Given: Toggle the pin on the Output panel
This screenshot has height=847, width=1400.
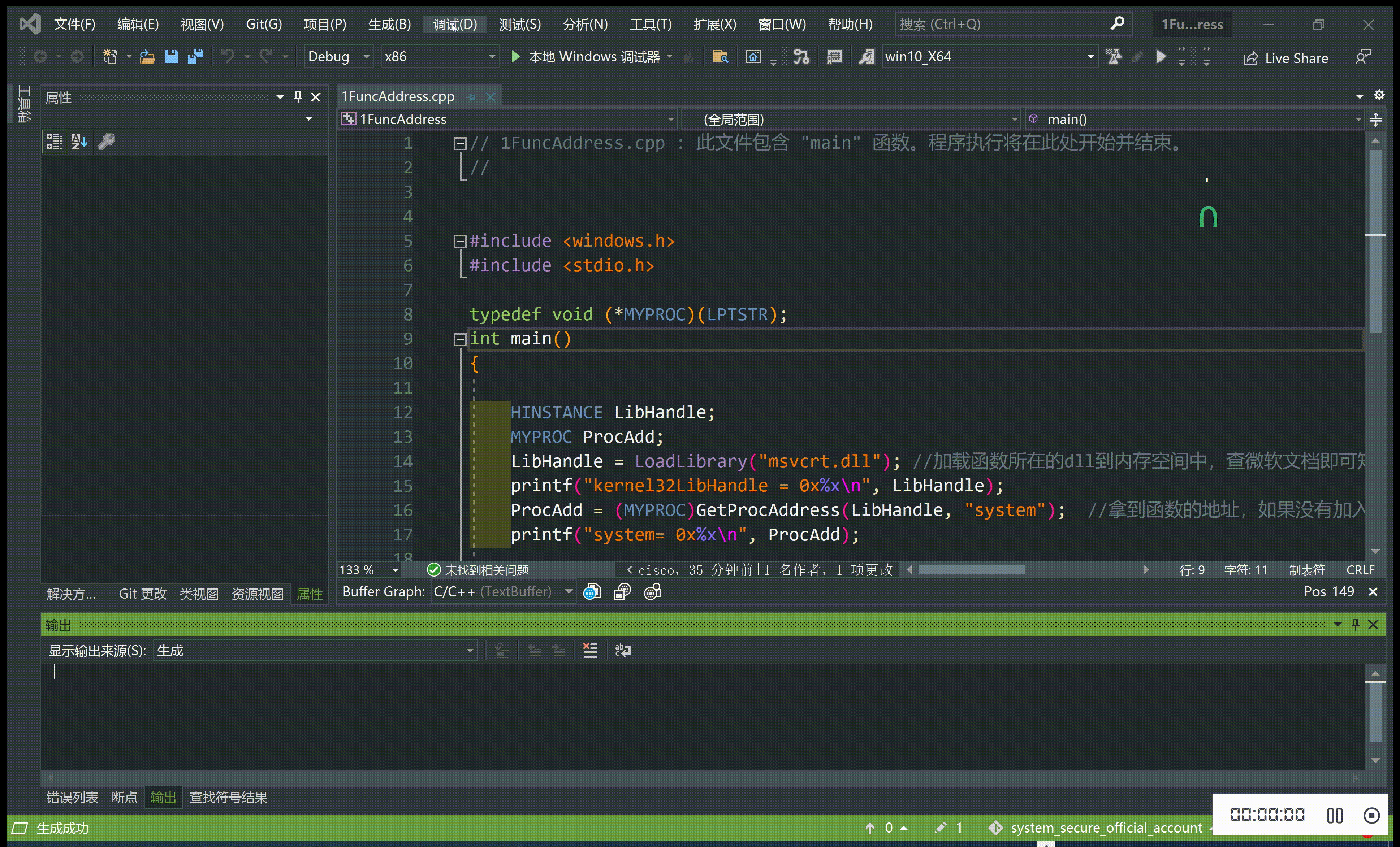Looking at the screenshot, I should tap(1356, 624).
